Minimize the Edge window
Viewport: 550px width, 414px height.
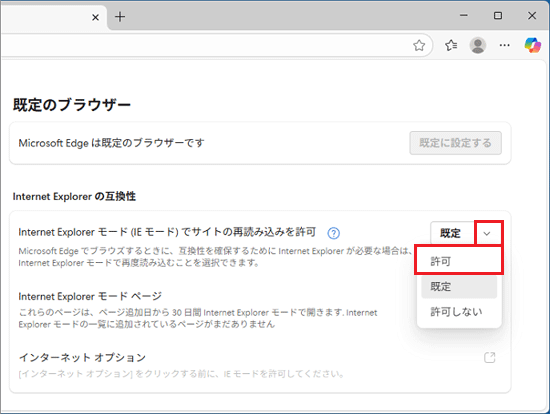coord(464,15)
